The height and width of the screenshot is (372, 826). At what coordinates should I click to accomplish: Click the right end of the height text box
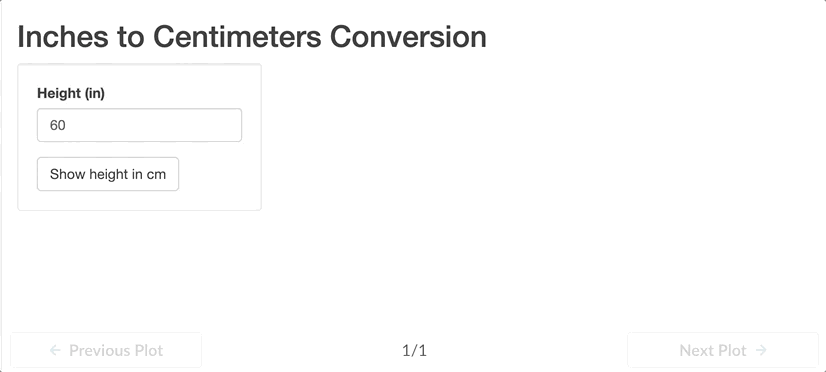pos(232,125)
